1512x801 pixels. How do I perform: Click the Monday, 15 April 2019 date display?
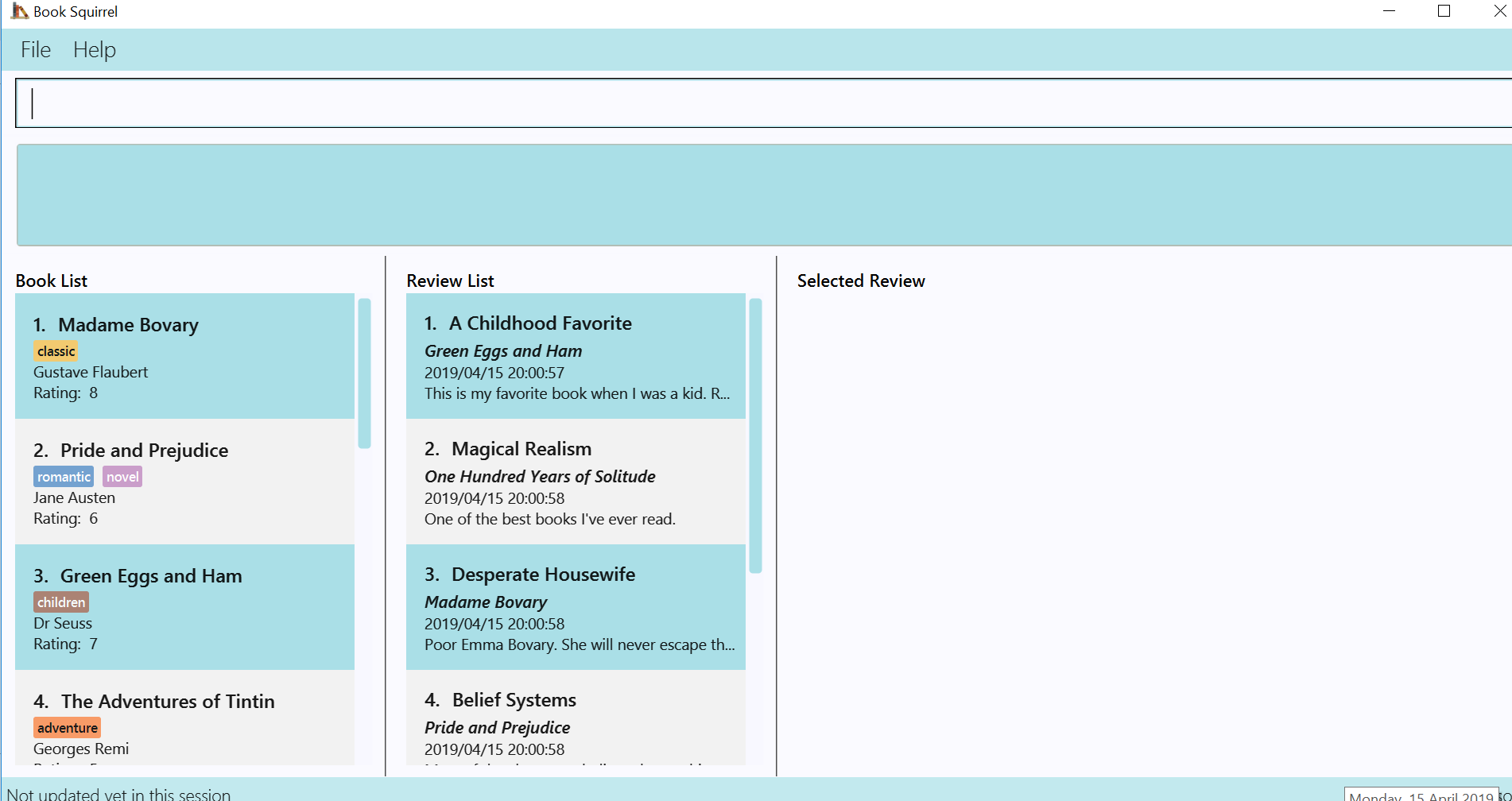1421,795
